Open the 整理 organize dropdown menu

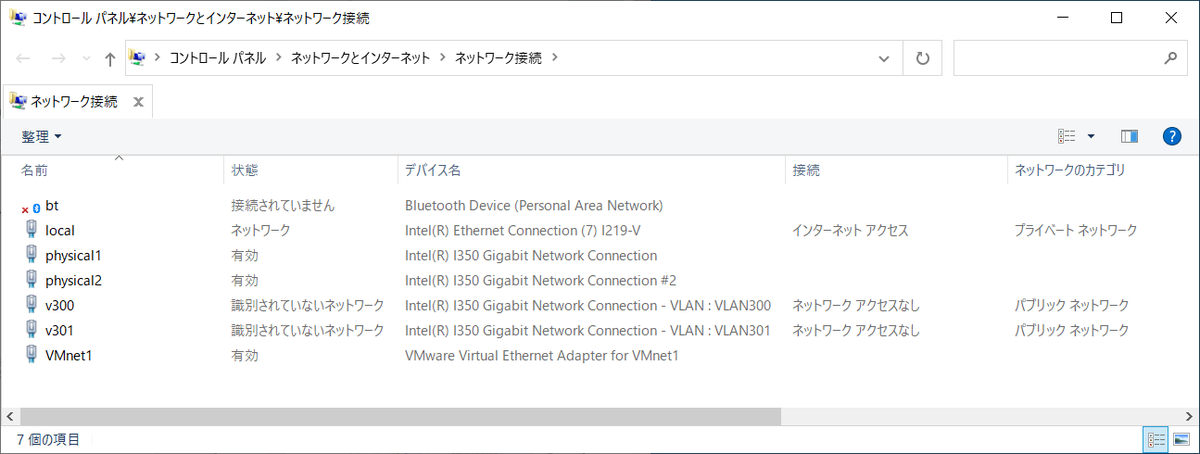coord(42,136)
